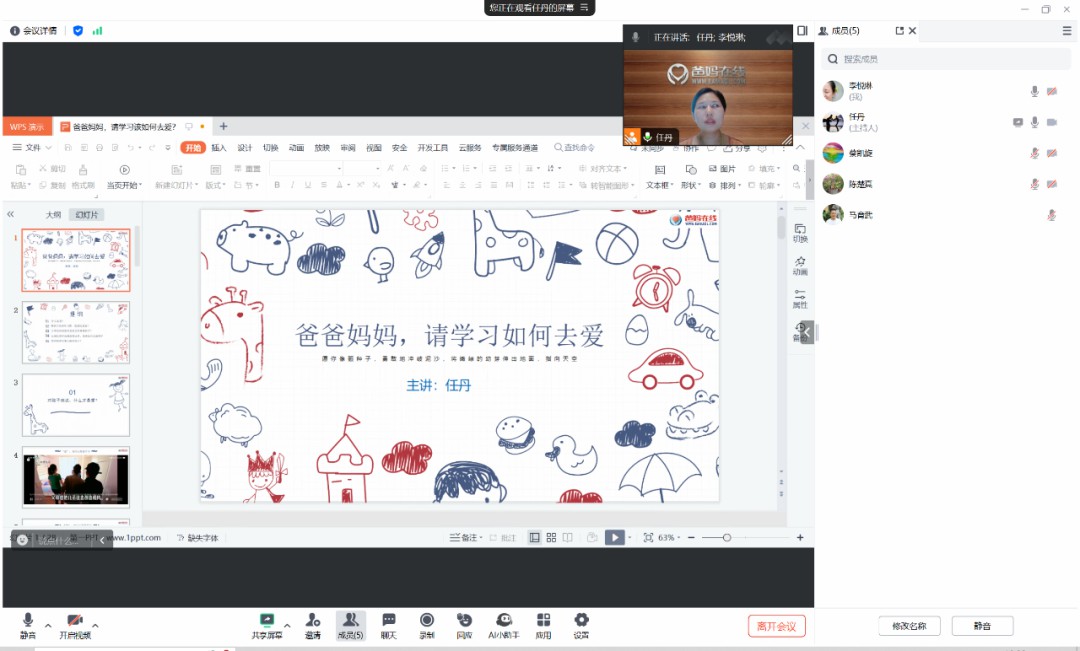Open the AI小助手 assistant icon

click(x=505, y=625)
